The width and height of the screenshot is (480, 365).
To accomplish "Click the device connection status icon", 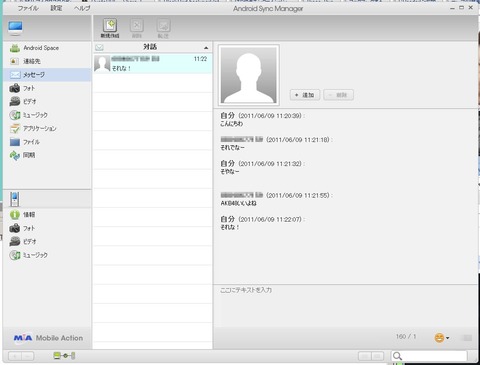I will 64,356.
